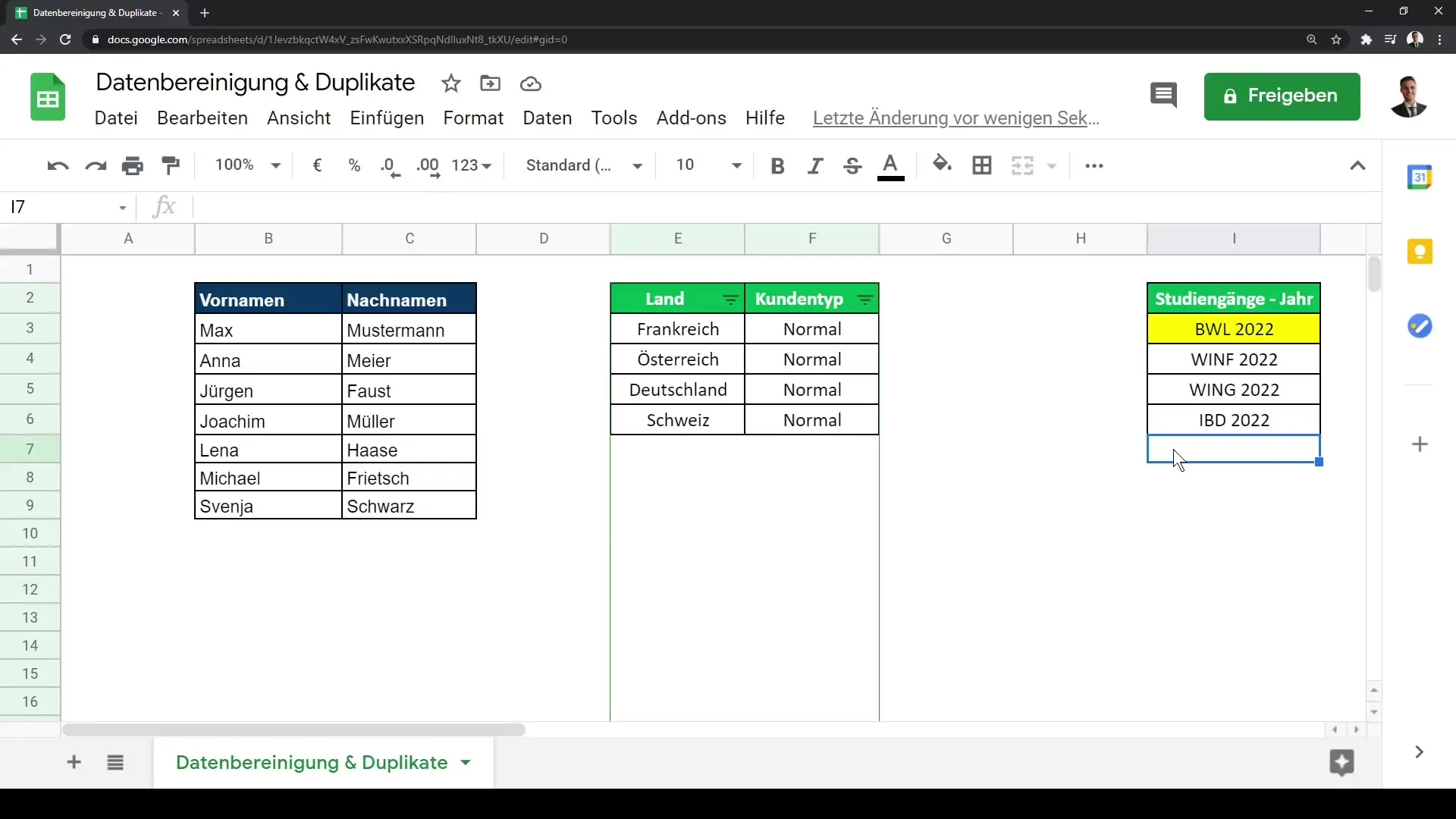This screenshot has width=1456, height=819.
Task: Select the yellow BWL 2022 cell
Action: (1234, 329)
